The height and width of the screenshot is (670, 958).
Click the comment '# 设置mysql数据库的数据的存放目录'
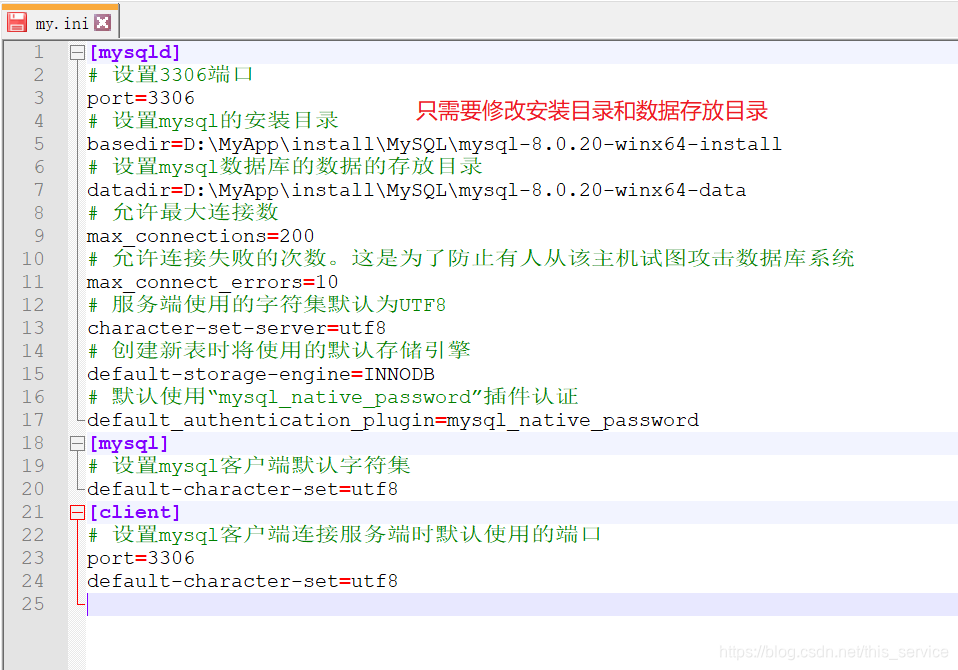[x=285, y=167]
